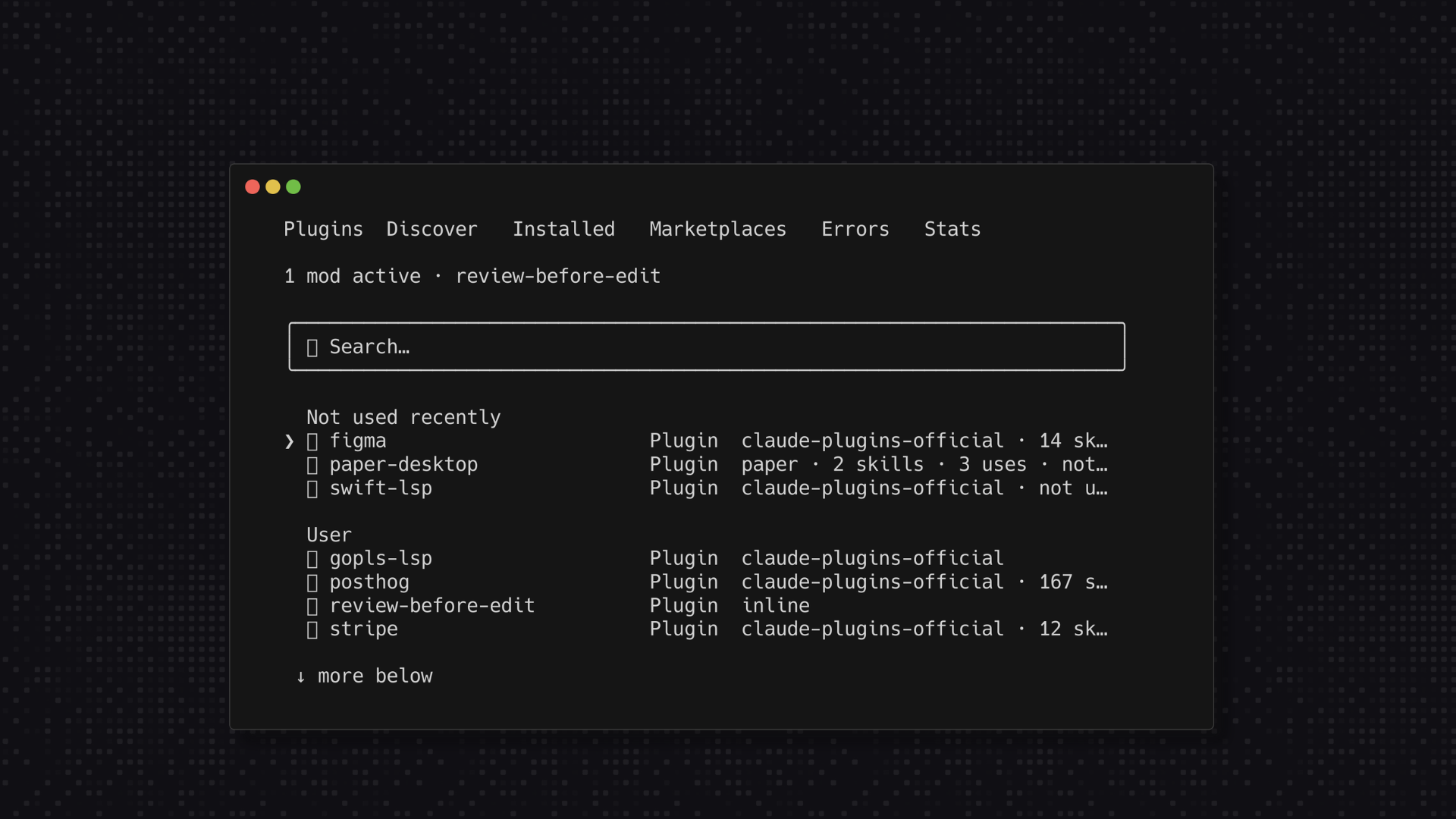Image resolution: width=1456 pixels, height=819 pixels.
Task: Click the 'Plugin' type label in posthog row
Action: click(683, 582)
